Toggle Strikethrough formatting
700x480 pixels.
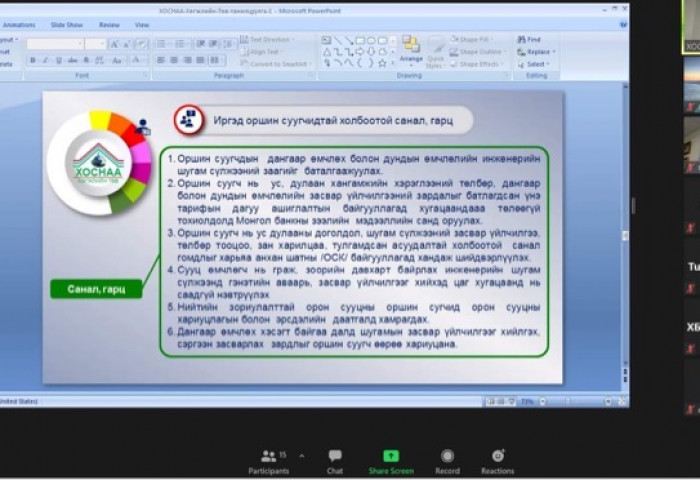coord(72,60)
